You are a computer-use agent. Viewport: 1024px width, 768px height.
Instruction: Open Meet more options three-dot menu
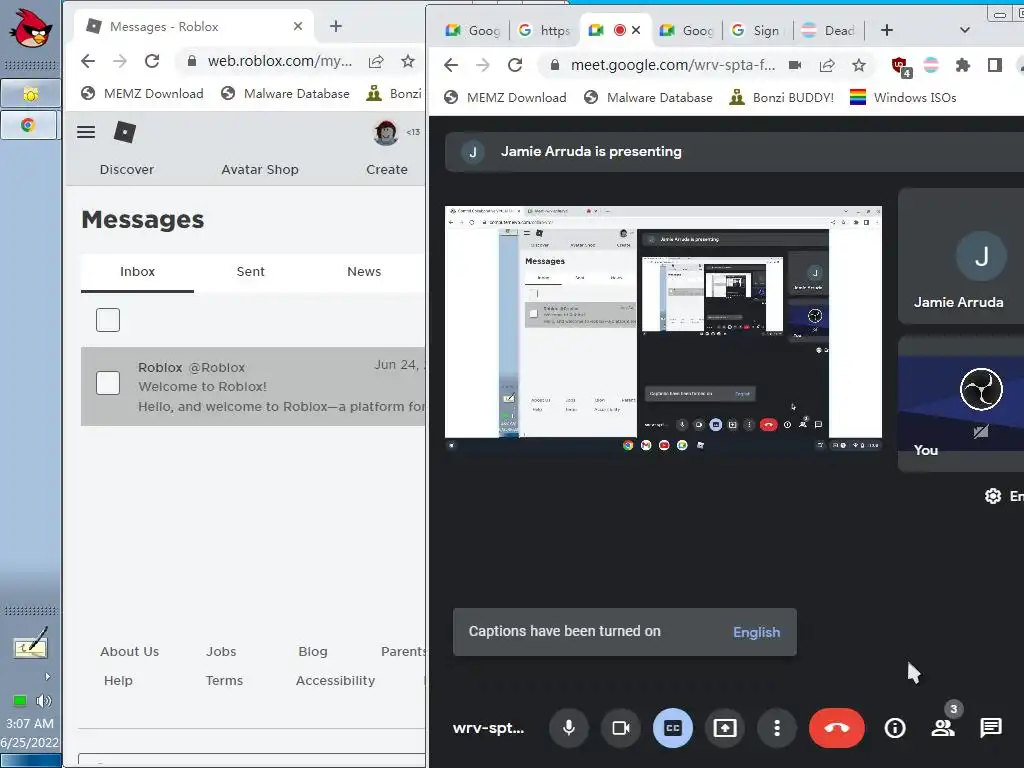[776, 728]
